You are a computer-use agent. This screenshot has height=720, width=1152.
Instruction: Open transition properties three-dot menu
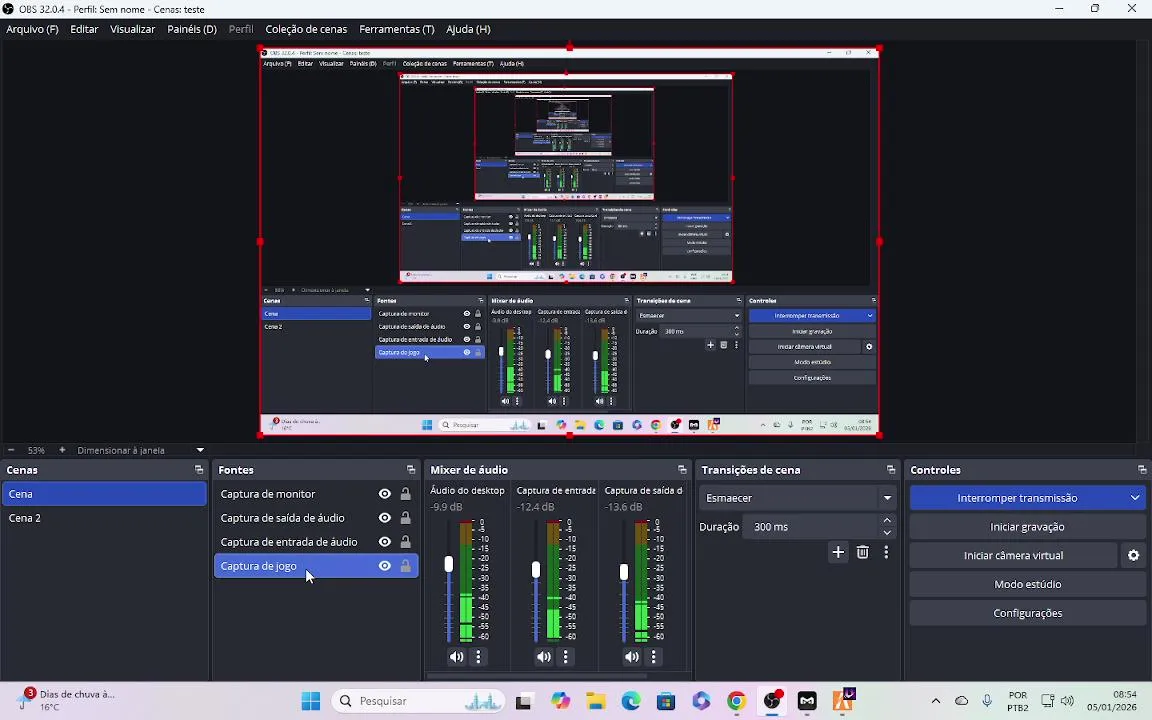tap(886, 552)
